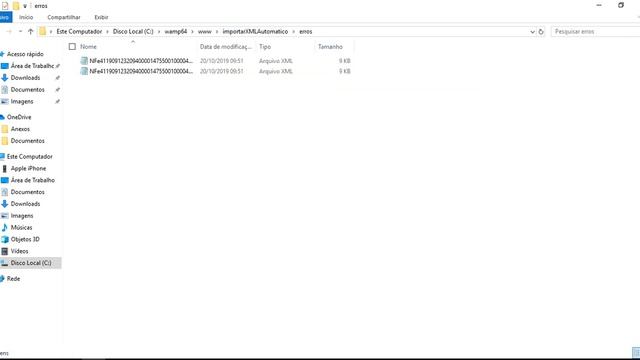The height and width of the screenshot is (360, 640).
Task: Click the properties checkmark icon in title bar
Action: pos(5,6)
